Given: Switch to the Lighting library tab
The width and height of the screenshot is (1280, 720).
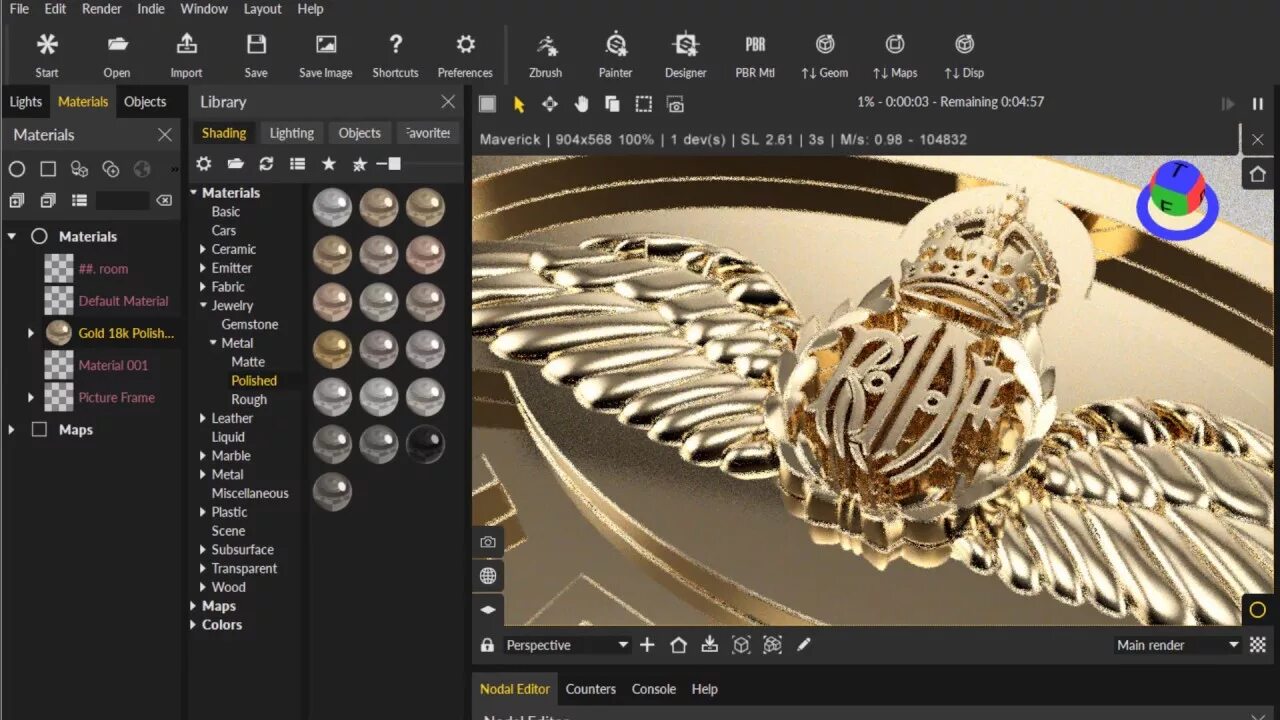Looking at the screenshot, I should [x=292, y=133].
